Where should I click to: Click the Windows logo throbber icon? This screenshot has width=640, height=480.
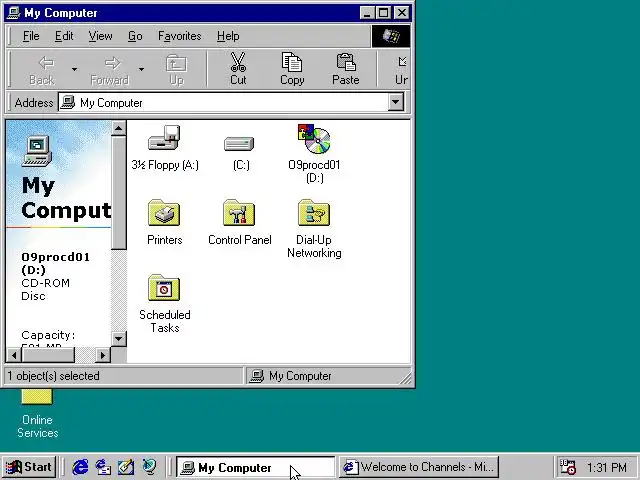pyautogui.click(x=391, y=36)
